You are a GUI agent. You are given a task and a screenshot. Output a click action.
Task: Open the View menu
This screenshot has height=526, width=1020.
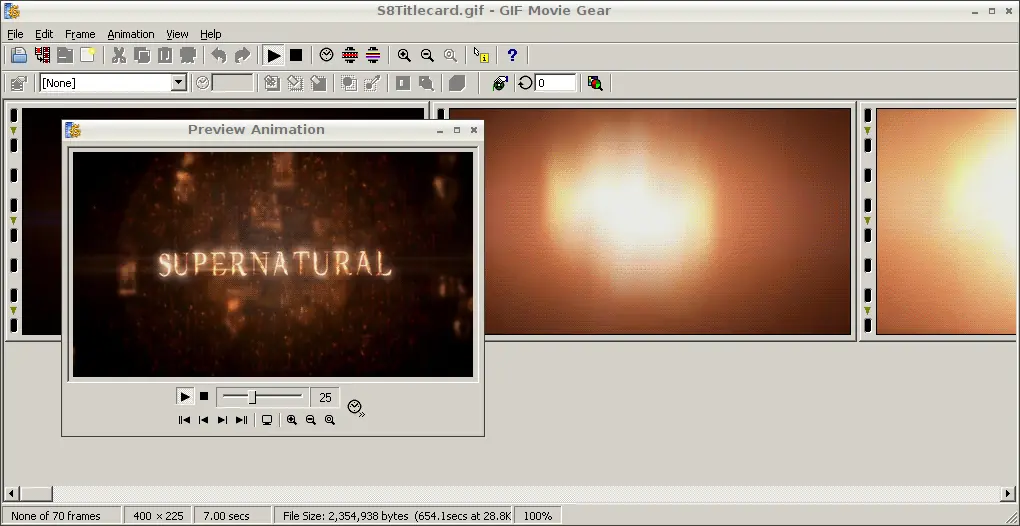point(177,34)
